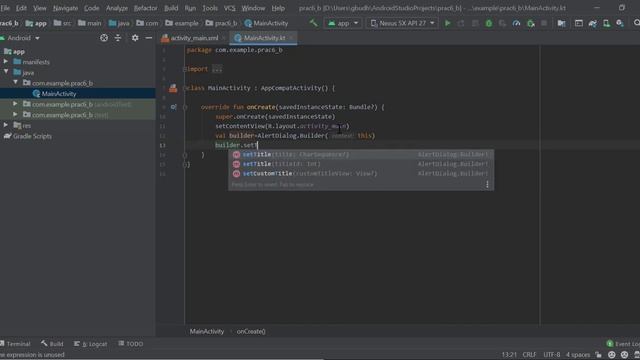Viewport: 640px width, 360px height.
Task: Unfold the collapsed import block
Action: point(184,69)
